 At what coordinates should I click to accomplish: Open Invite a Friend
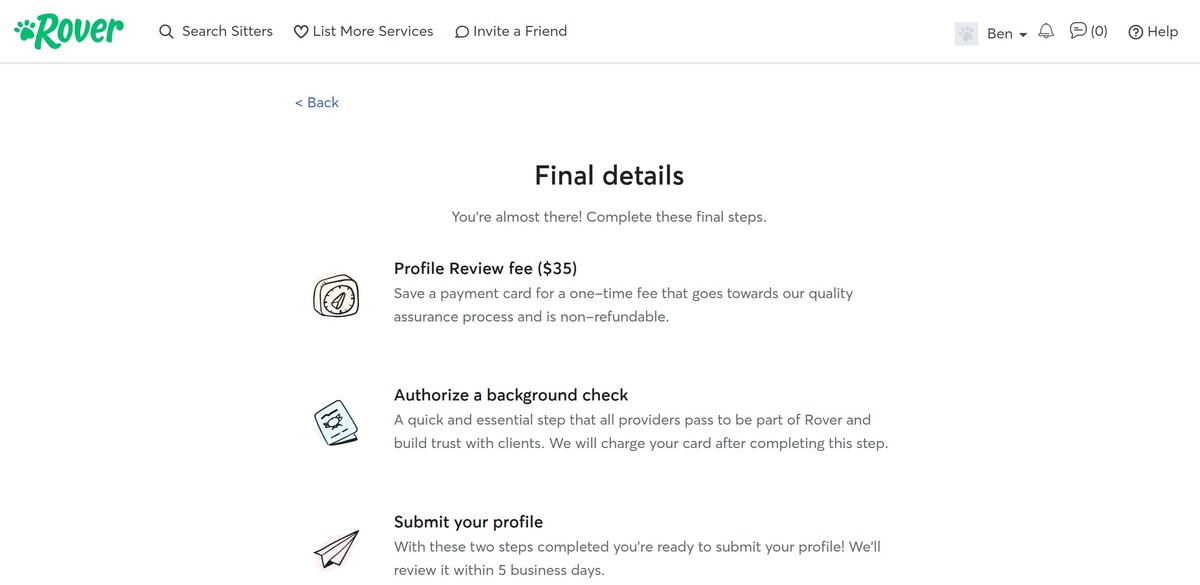521,31
